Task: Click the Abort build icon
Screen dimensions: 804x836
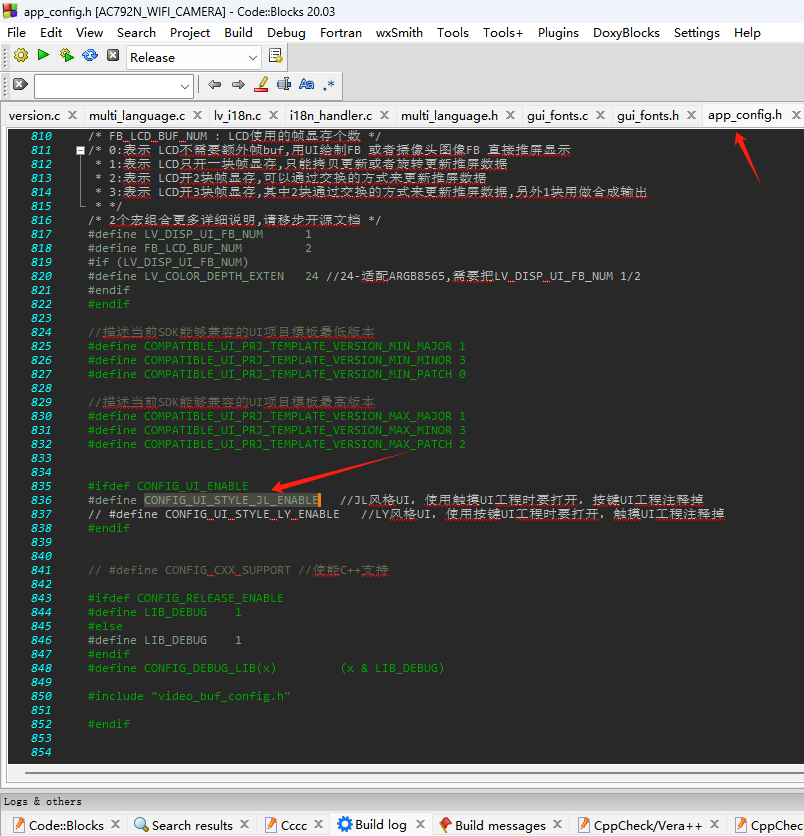Action: tap(113, 55)
